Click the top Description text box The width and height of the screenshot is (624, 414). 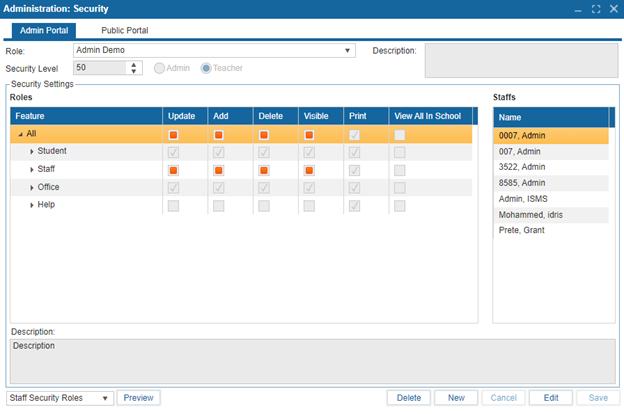(521, 61)
